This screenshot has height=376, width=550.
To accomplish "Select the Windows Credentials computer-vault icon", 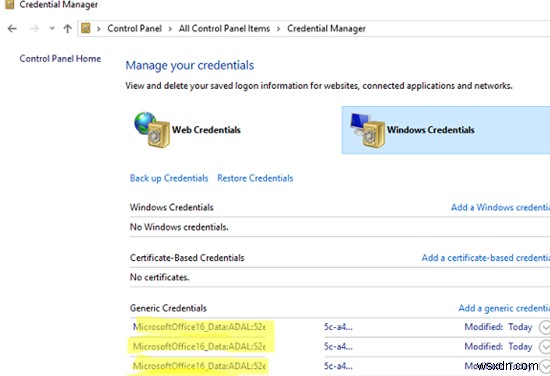I will click(367, 130).
